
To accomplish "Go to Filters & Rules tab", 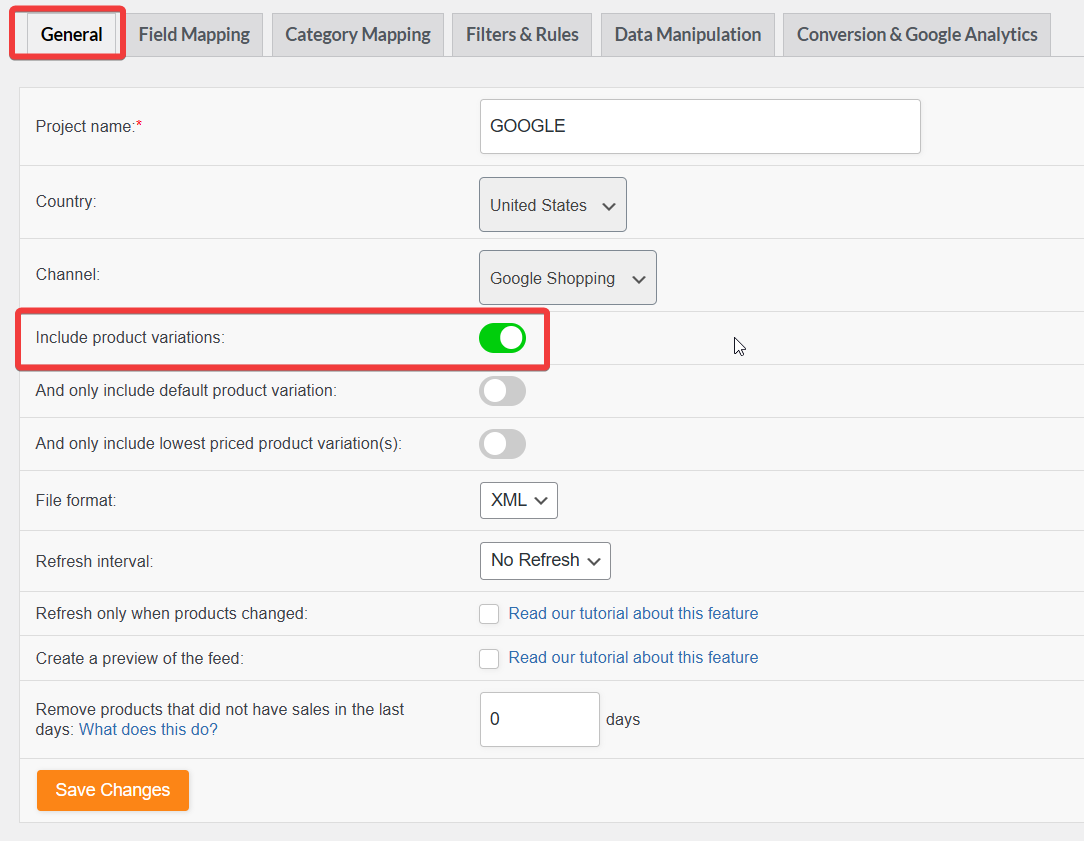I will point(522,35).
